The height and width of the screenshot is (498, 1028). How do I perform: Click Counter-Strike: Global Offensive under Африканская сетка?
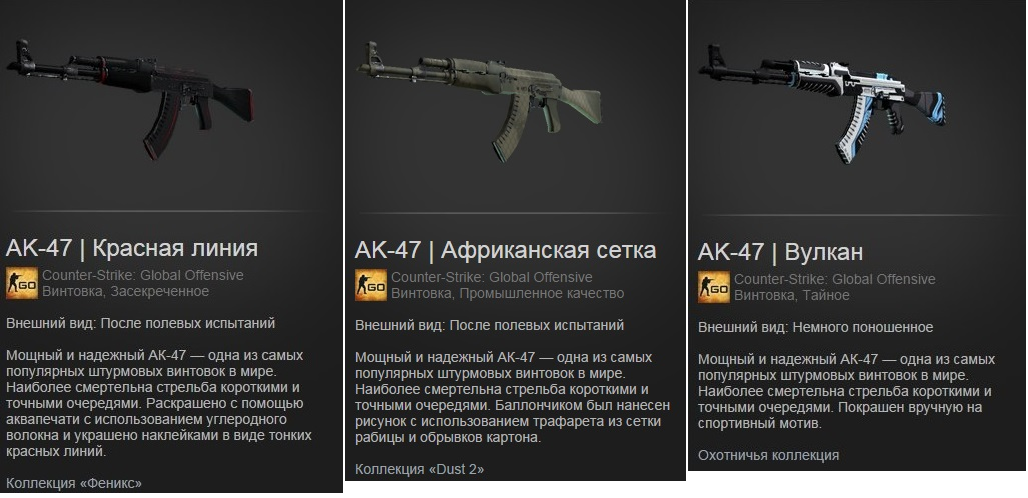[492, 277]
